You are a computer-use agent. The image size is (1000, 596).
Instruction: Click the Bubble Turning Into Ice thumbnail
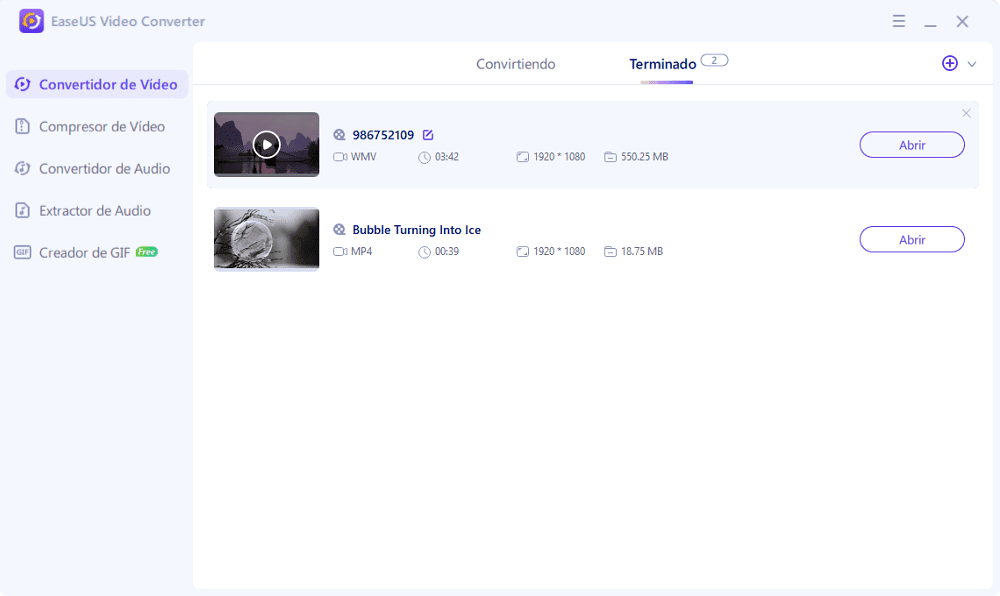(x=267, y=239)
